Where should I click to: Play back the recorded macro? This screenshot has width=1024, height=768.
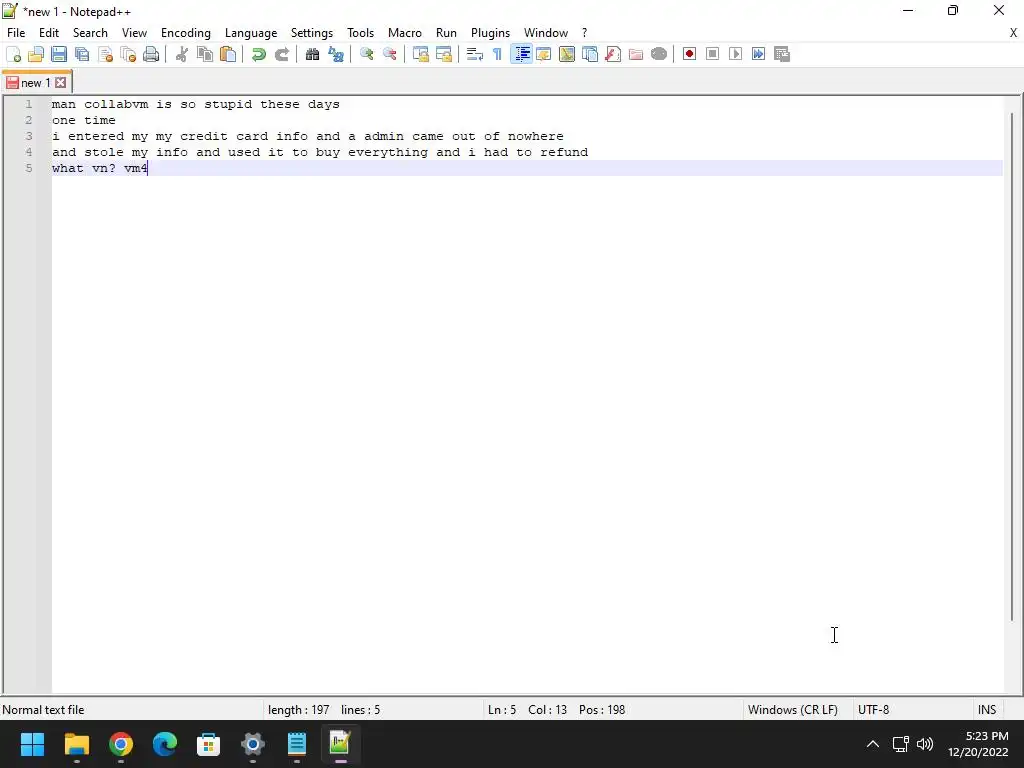point(735,54)
